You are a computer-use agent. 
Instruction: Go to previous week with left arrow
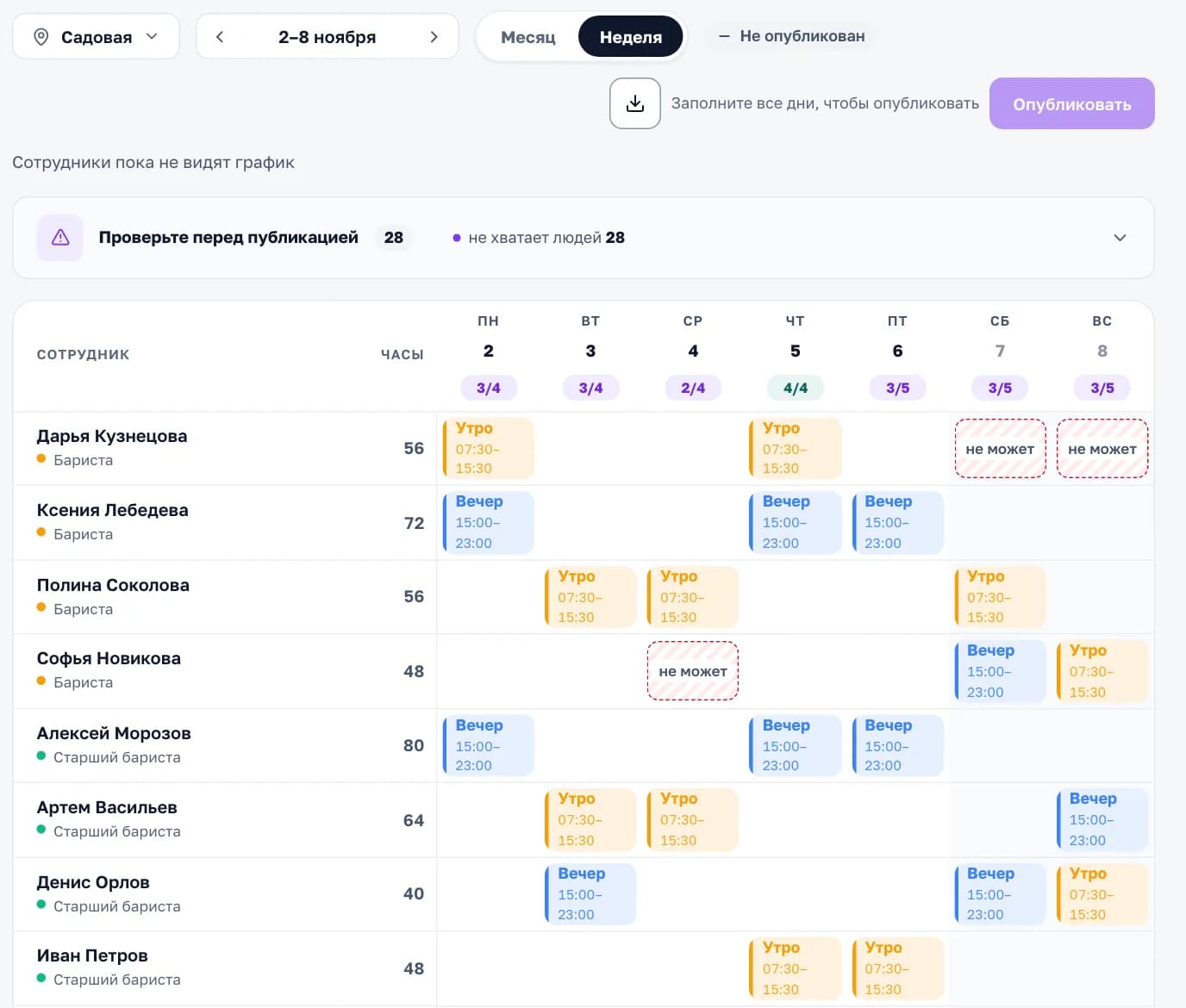pyautogui.click(x=220, y=37)
